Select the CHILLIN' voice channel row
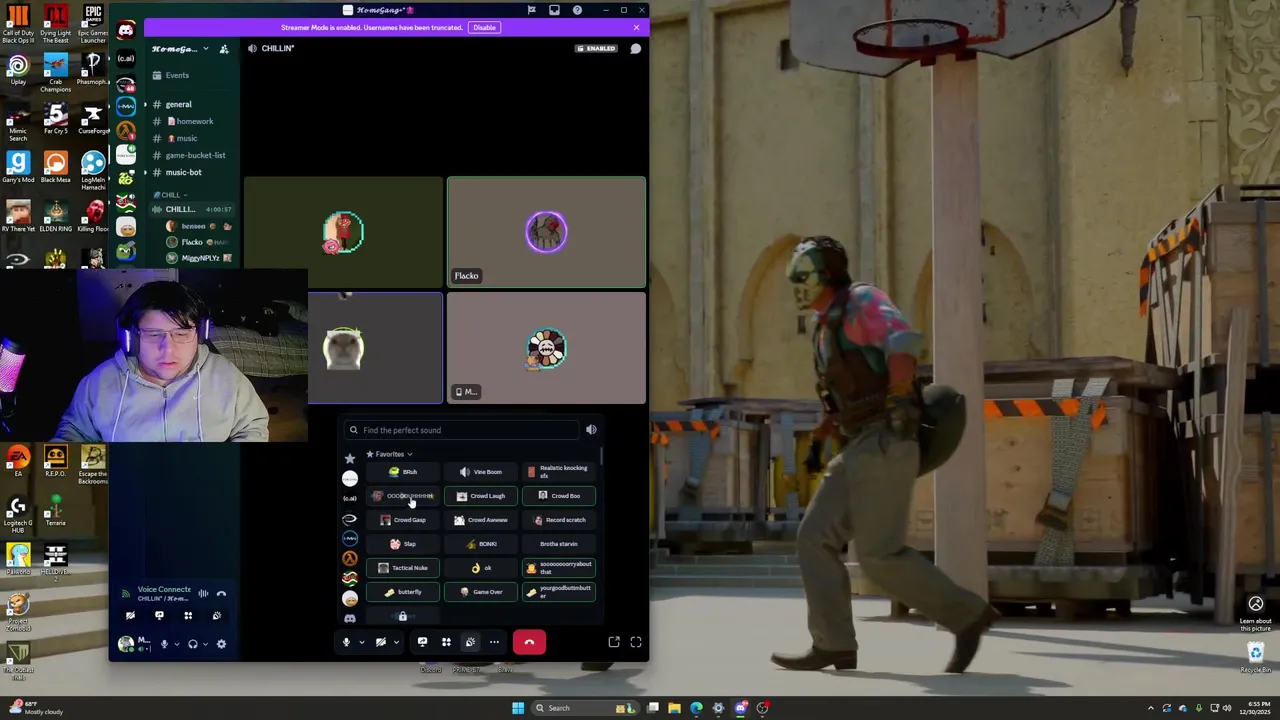Viewport: 1280px width, 720px height. (x=191, y=209)
